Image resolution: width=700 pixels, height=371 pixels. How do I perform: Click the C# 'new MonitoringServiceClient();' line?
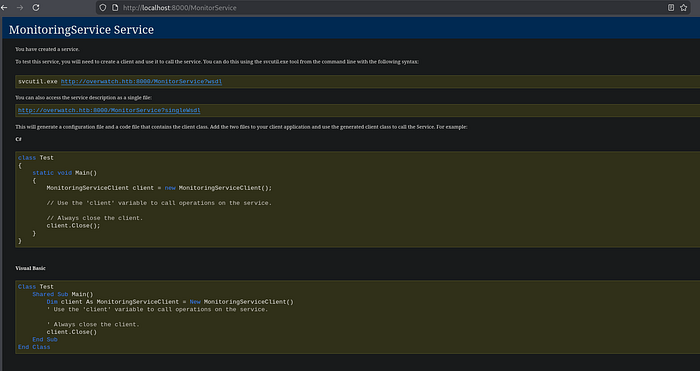click(x=159, y=188)
